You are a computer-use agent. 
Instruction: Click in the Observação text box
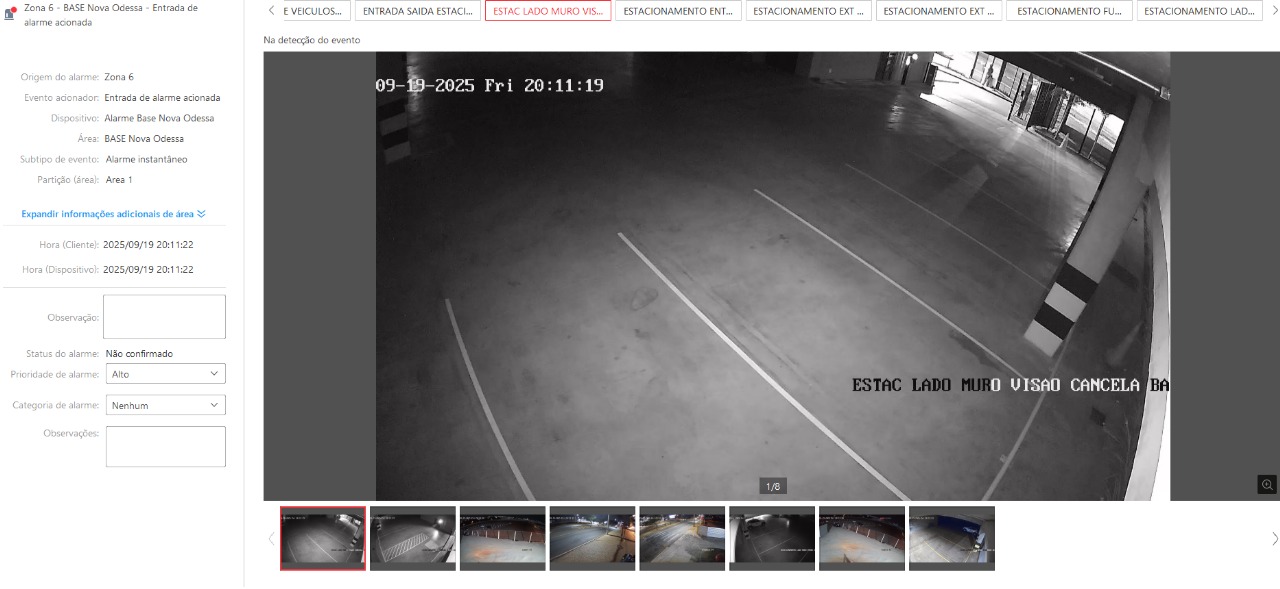(164, 317)
